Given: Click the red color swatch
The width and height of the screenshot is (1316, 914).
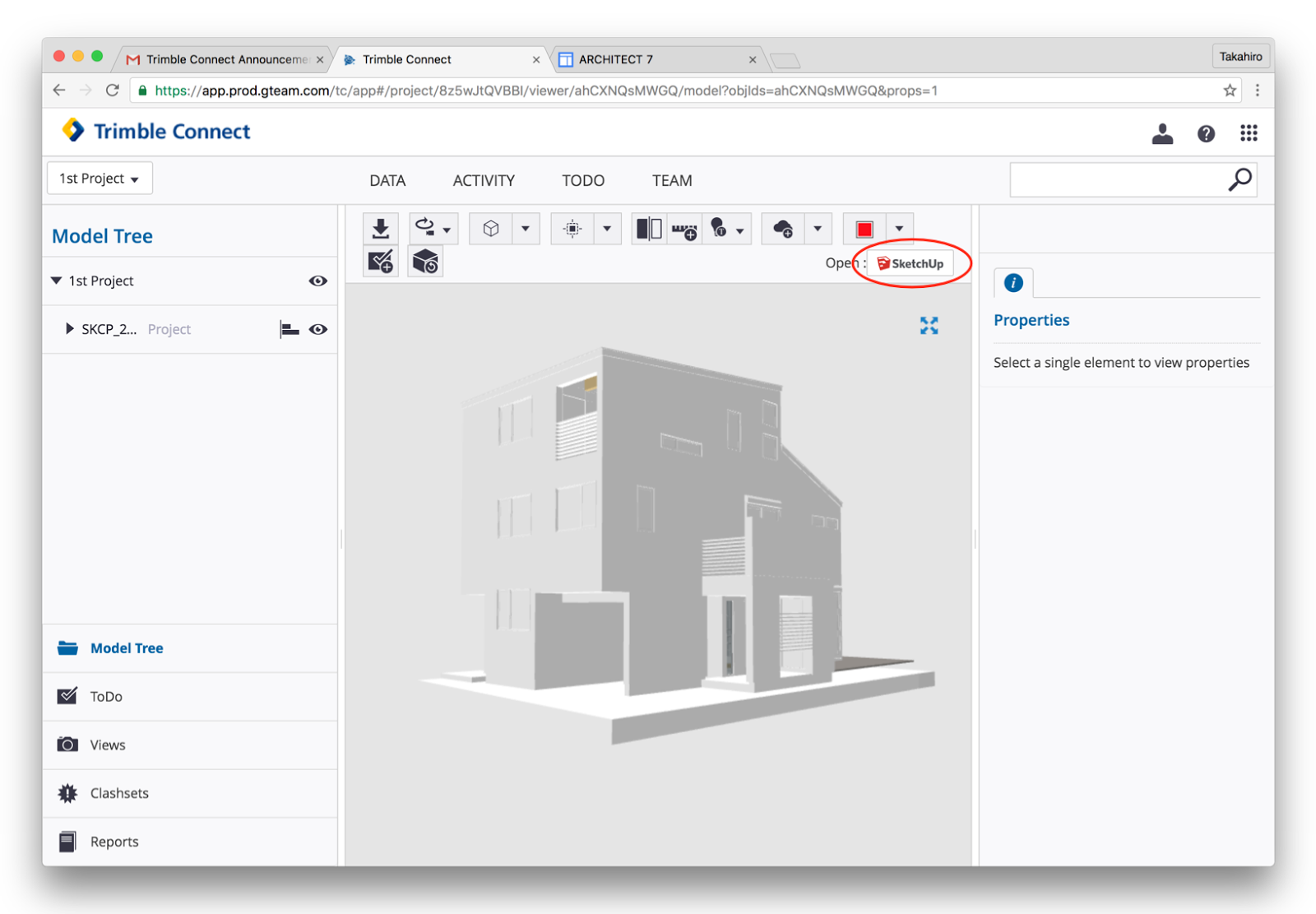Looking at the screenshot, I should pyautogui.click(x=864, y=229).
